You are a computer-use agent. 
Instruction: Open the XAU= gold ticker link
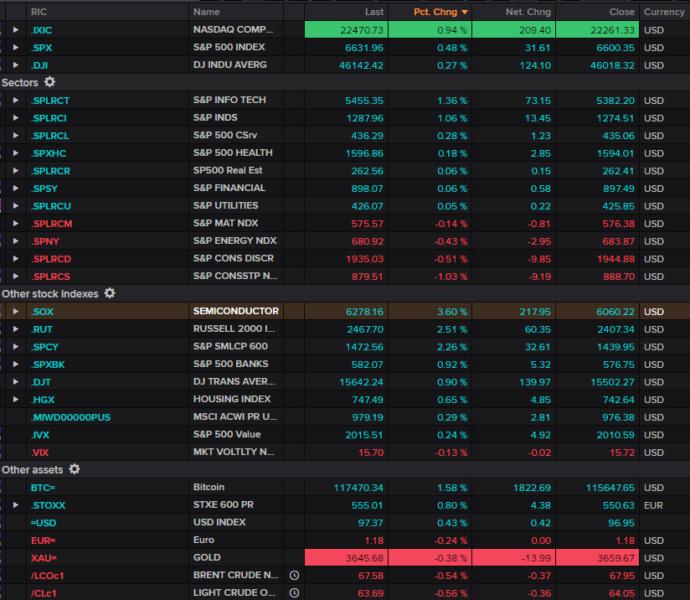(x=44, y=559)
